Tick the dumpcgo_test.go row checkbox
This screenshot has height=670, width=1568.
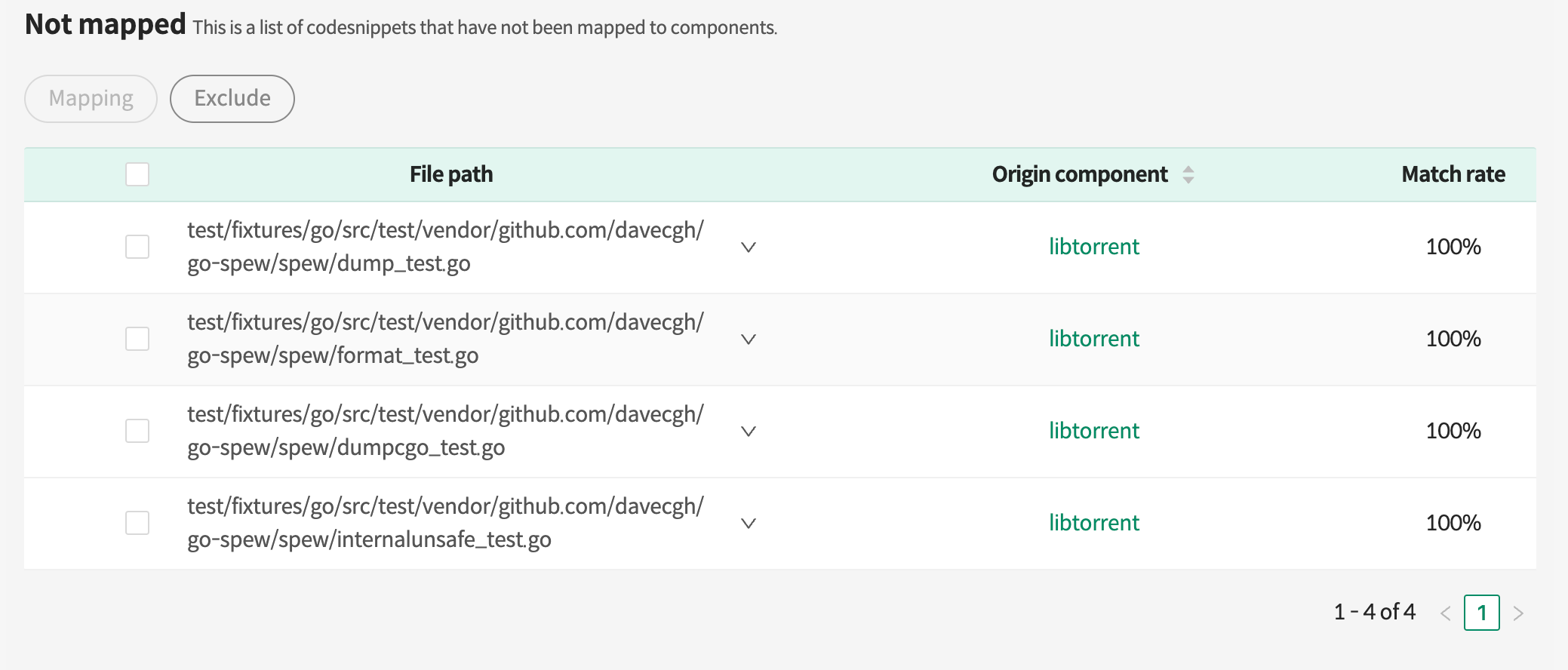click(137, 431)
